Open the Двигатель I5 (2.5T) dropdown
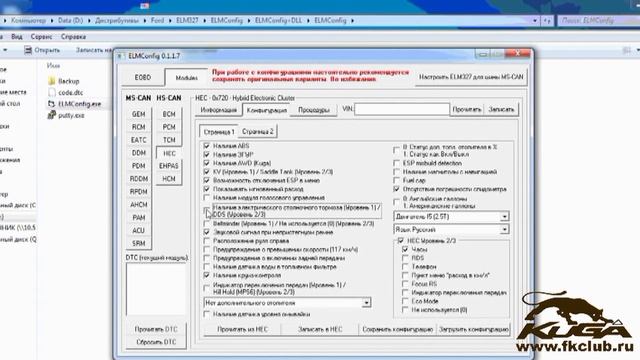 451,216
